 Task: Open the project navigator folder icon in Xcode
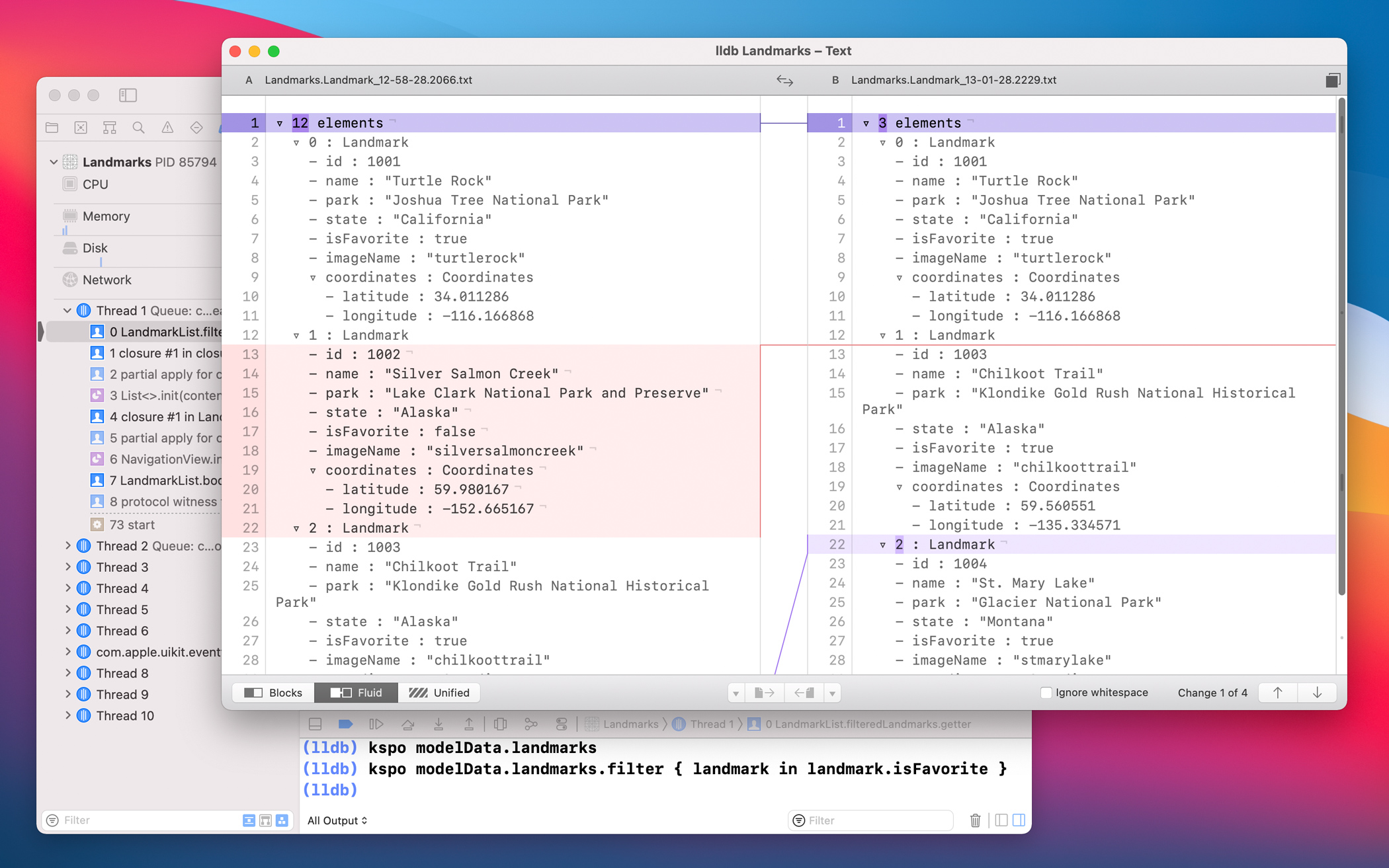(52, 128)
